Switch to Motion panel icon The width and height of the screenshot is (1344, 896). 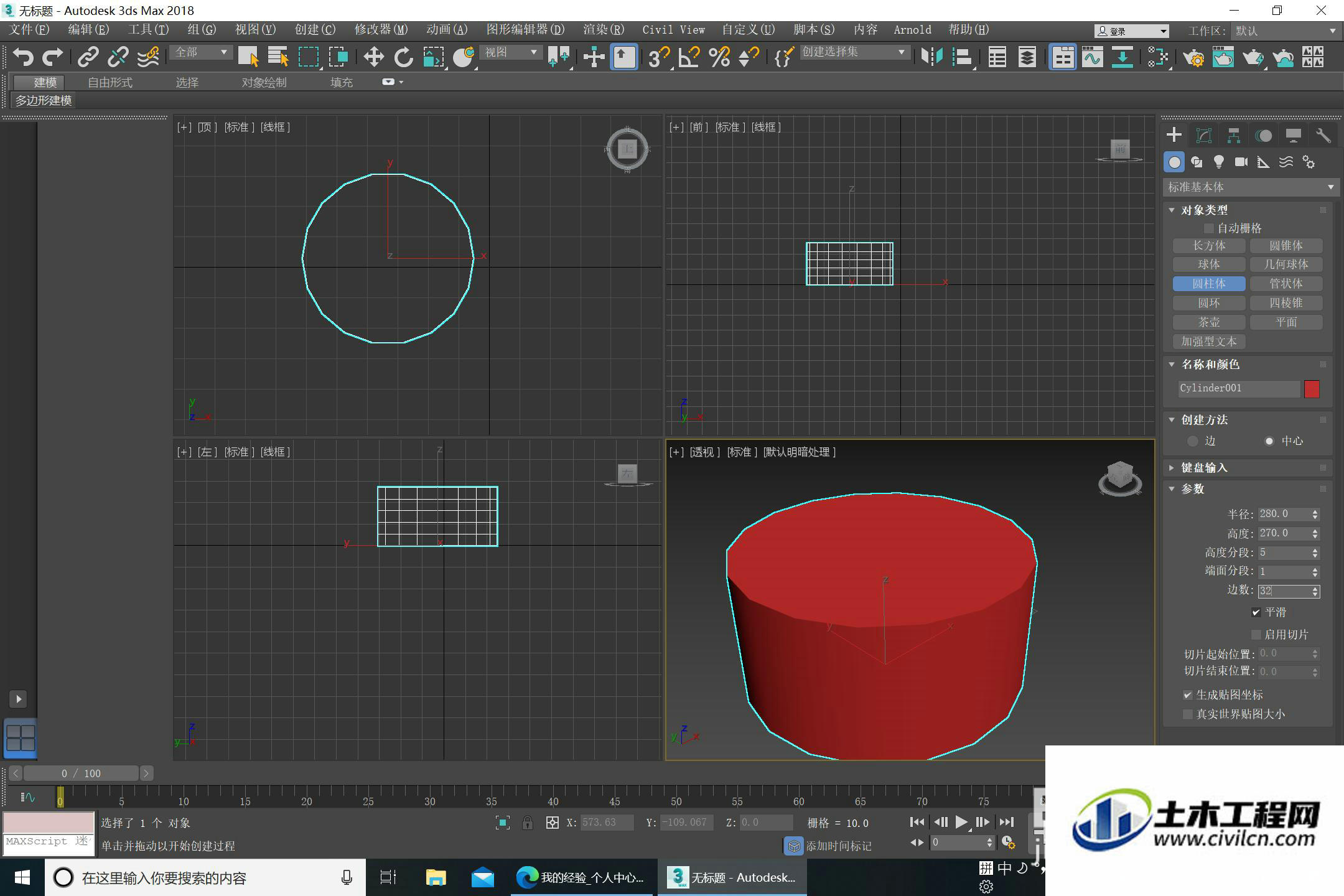pos(1264,136)
